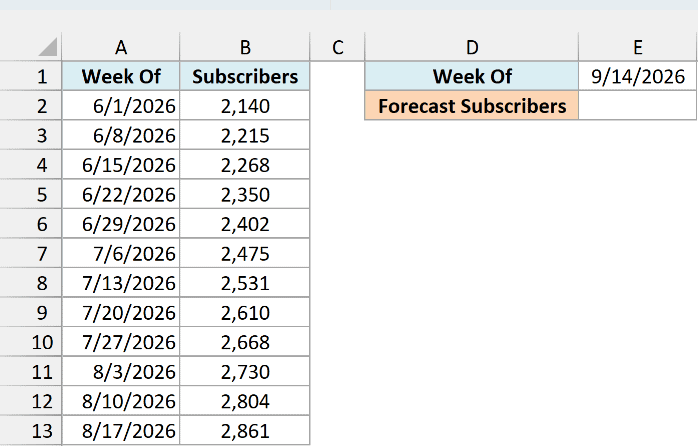Click the subscribers value 2,804
Viewport: 698px width, 446px height.
coord(245,401)
